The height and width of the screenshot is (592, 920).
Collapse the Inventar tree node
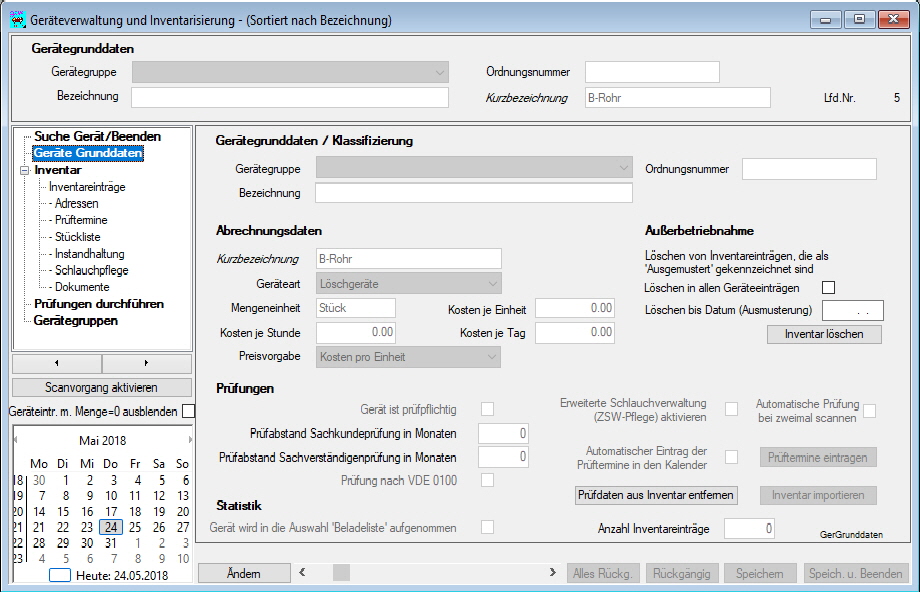[x=24, y=171]
